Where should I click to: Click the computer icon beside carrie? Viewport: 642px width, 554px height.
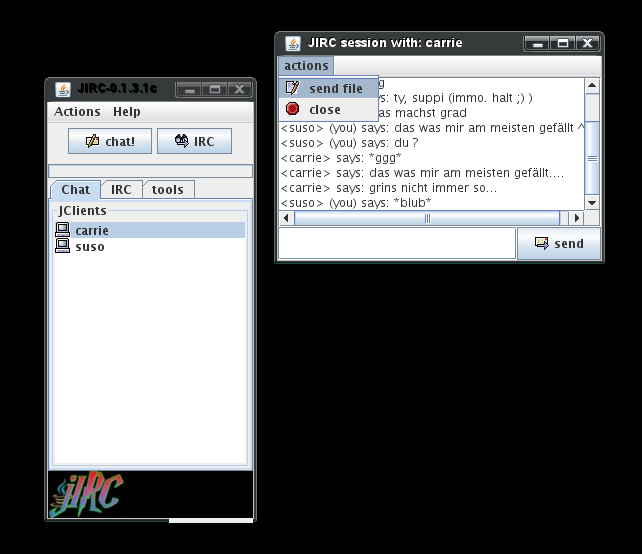(63, 230)
